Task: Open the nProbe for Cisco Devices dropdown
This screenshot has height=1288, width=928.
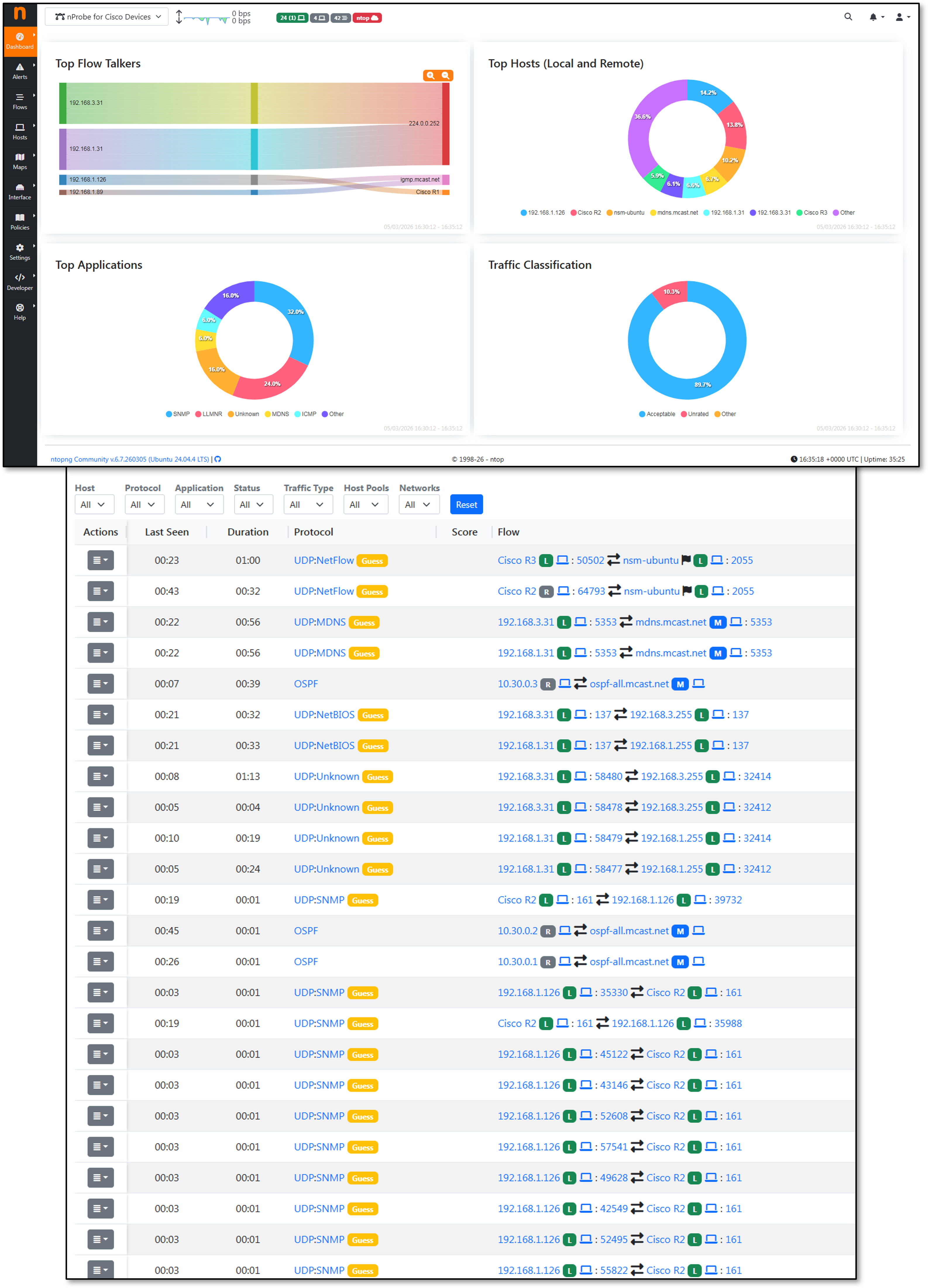Action: pos(107,17)
